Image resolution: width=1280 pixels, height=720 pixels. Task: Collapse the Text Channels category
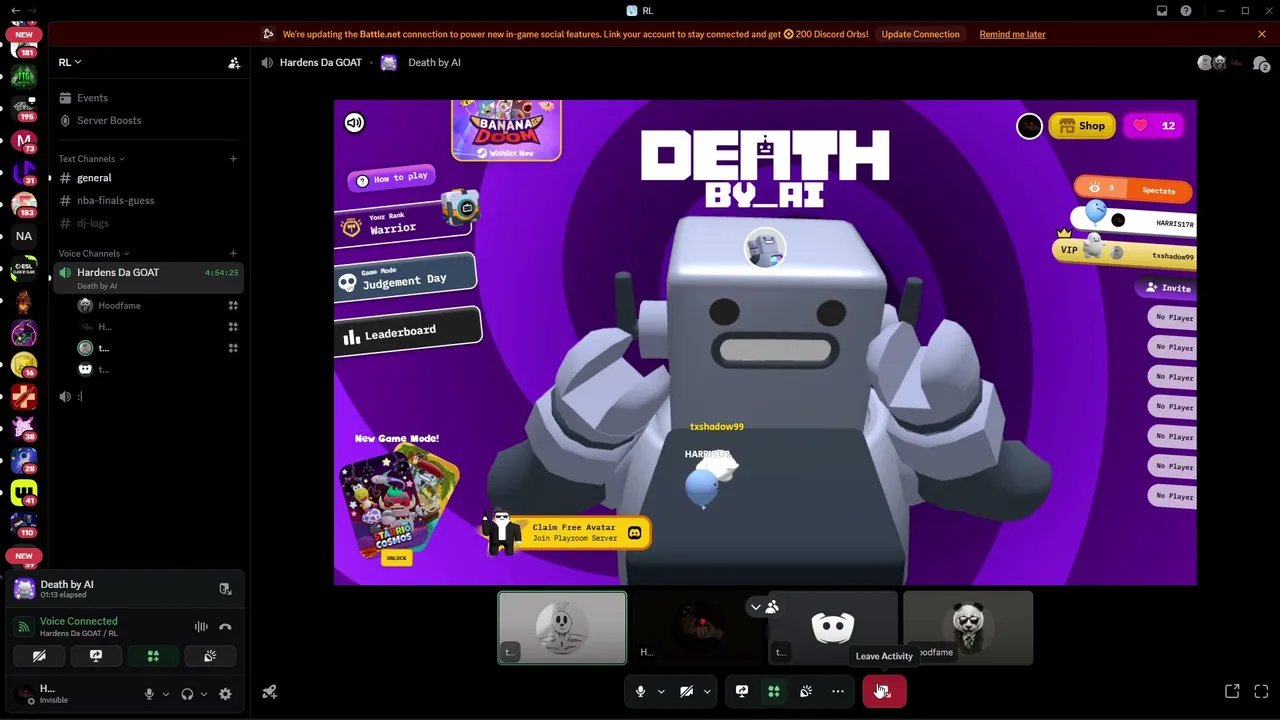(91, 159)
